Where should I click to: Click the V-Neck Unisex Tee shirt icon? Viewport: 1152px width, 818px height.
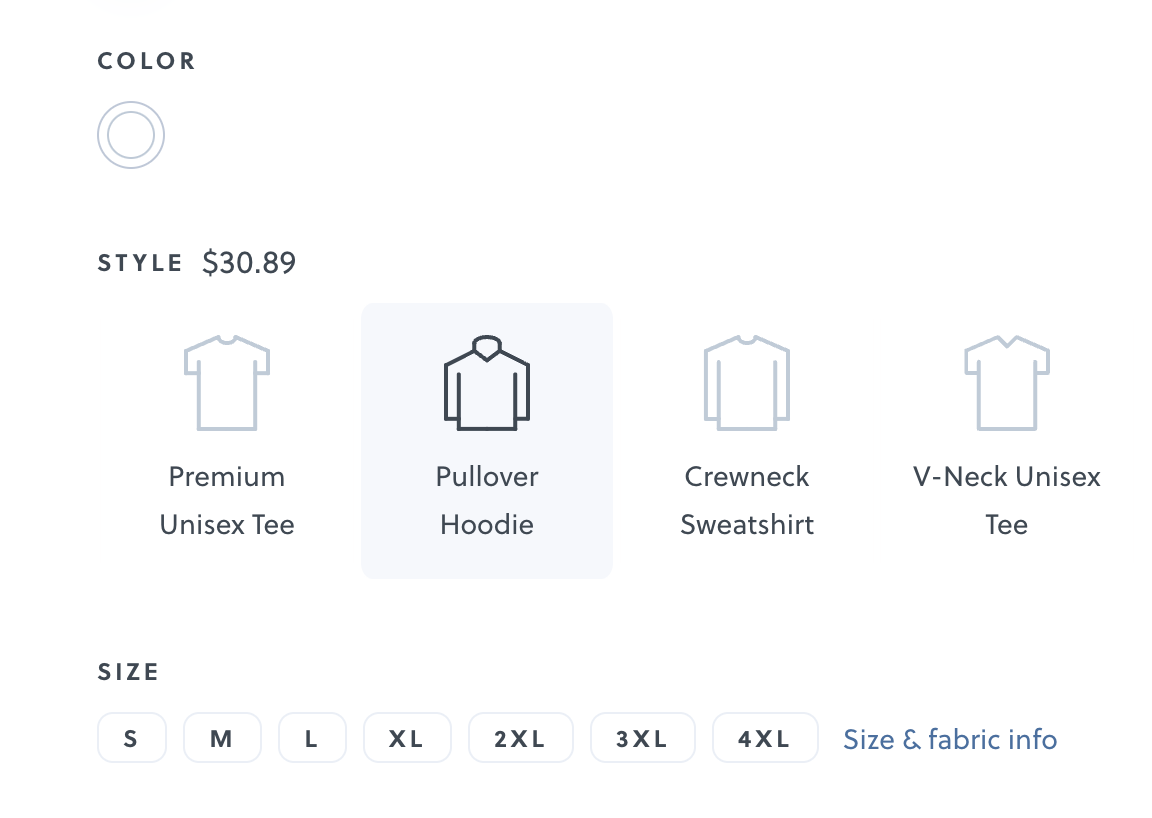coord(1007,383)
